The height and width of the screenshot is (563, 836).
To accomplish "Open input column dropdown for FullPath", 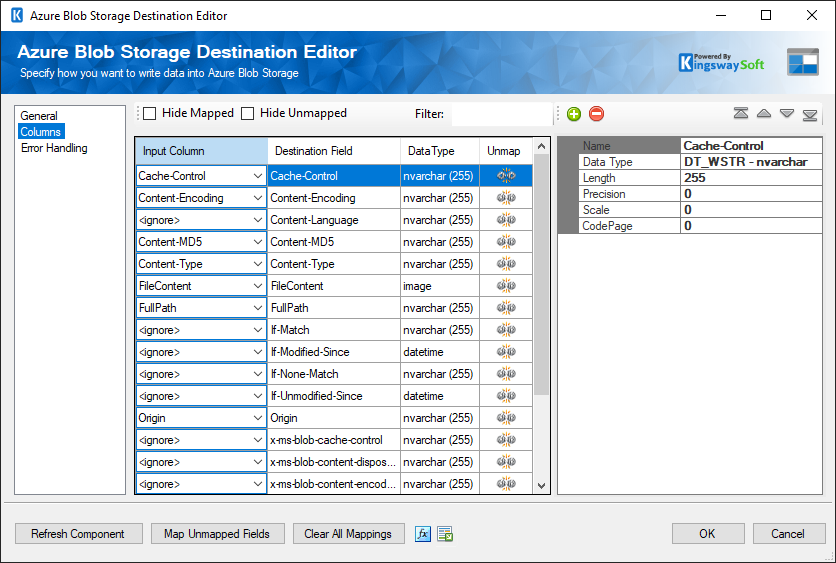I will click(258, 308).
